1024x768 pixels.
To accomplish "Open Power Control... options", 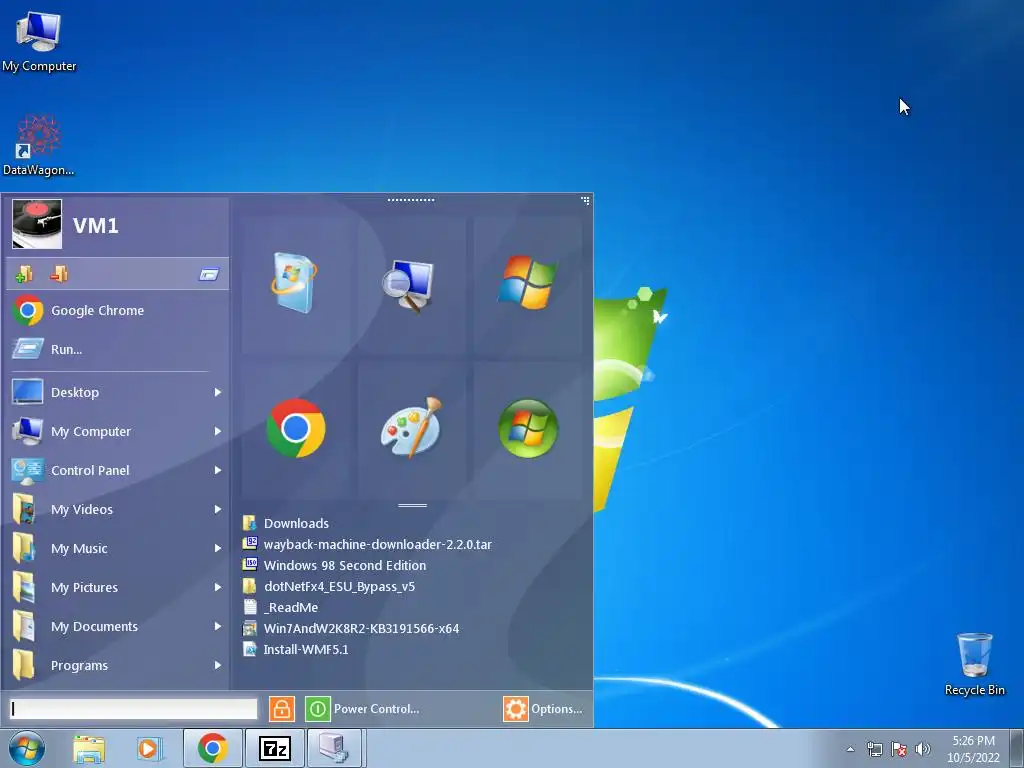I will click(376, 709).
